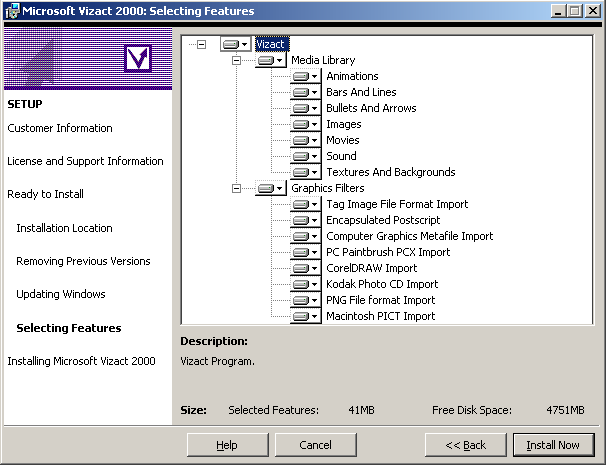Open the Kodak Photo CD Import drive icon
The height and width of the screenshot is (465, 606).
(306, 284)
